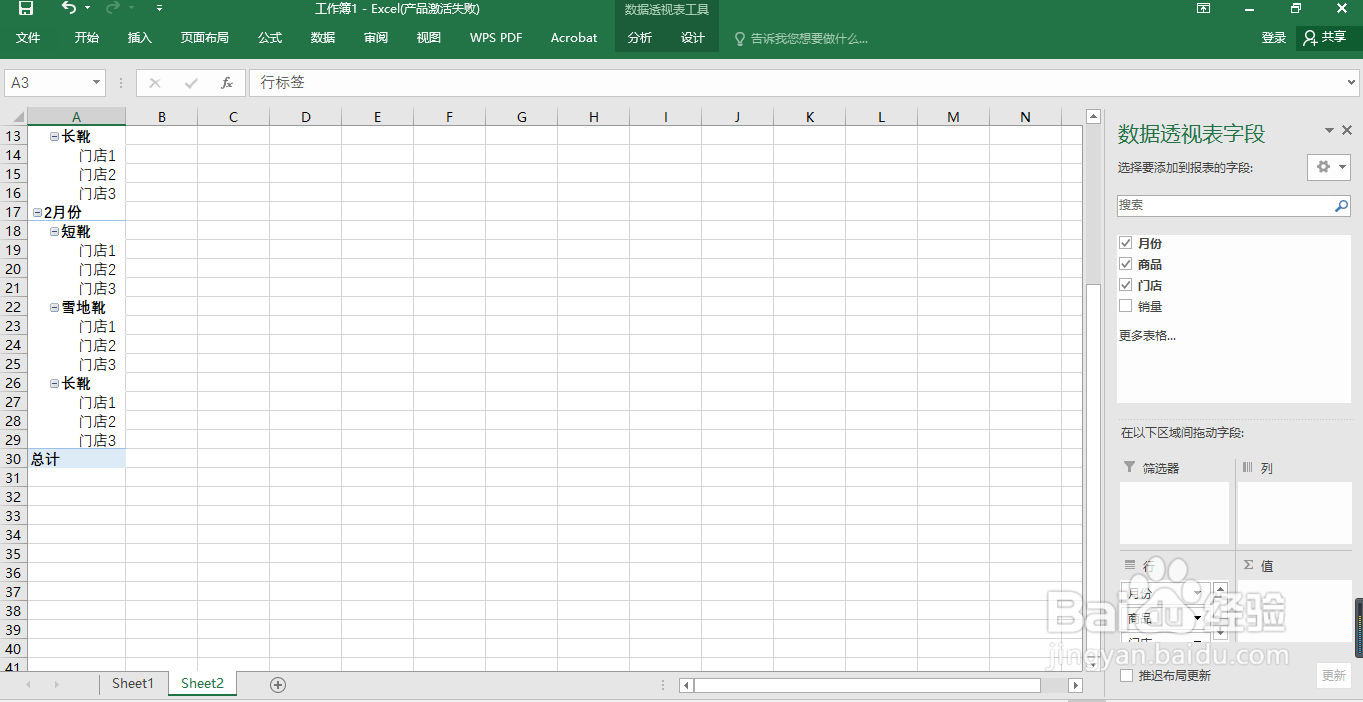Click the Save icon in quick access toolbar
Image resolution: width=1363 pixels, height=702 pixels.
[26, 9]
